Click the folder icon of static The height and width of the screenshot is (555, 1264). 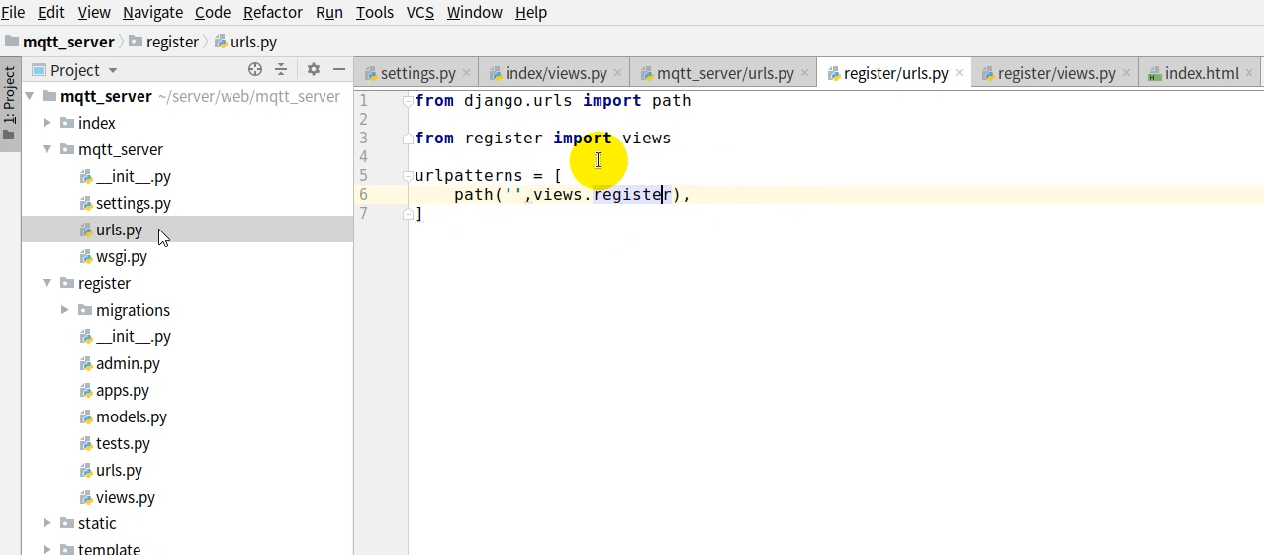tap(67, 523)
